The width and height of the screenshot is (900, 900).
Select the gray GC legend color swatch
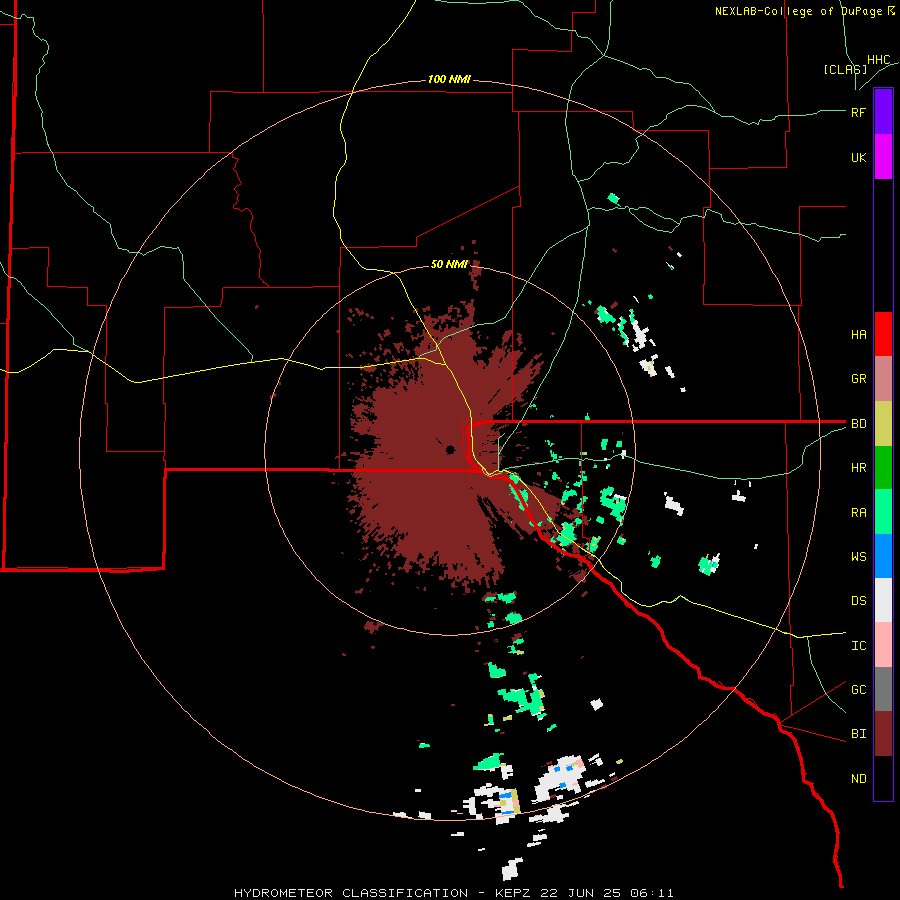pos(883,689)
